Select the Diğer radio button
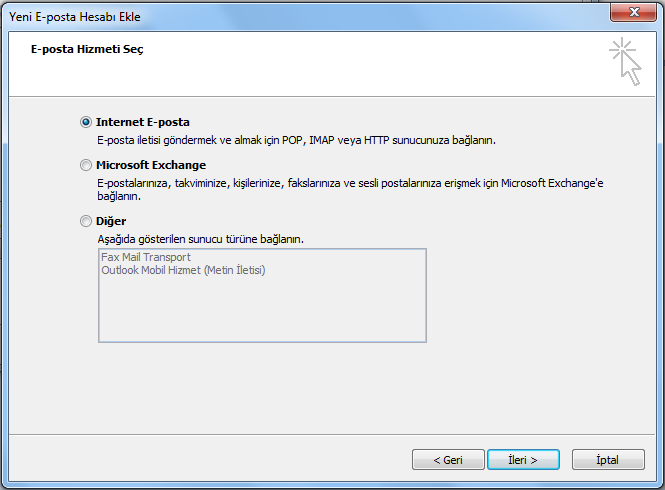 tap(86, 221)
